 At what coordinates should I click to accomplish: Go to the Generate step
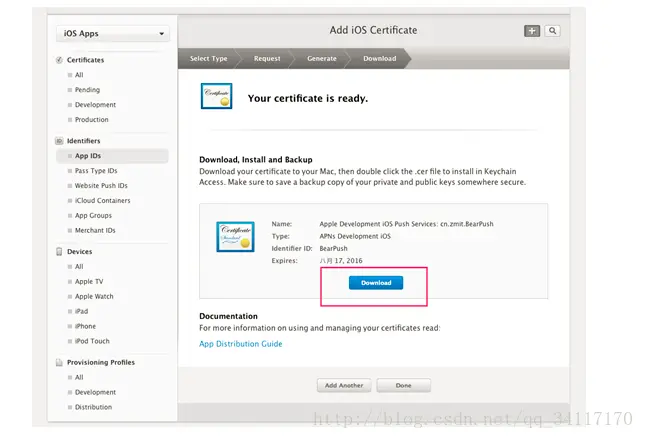tap(322, 58)
